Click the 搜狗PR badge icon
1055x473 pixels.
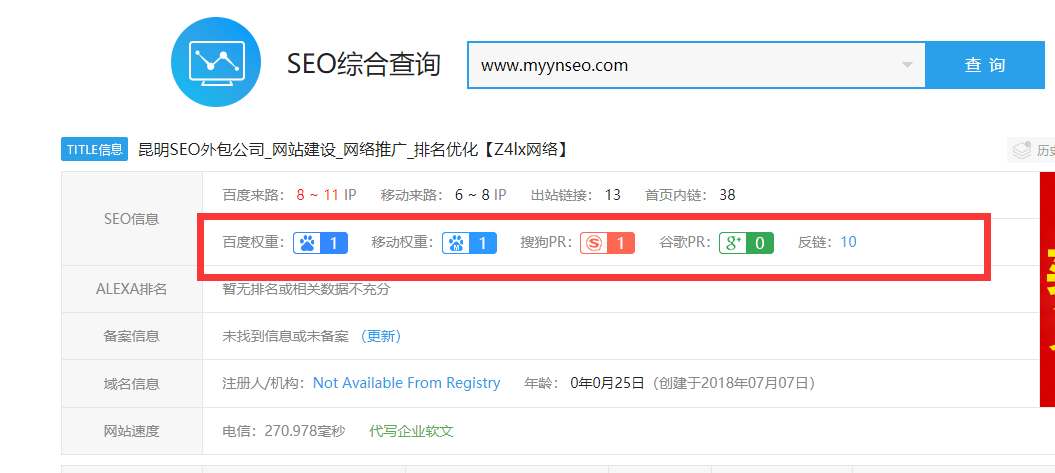(x=607, y=243)
